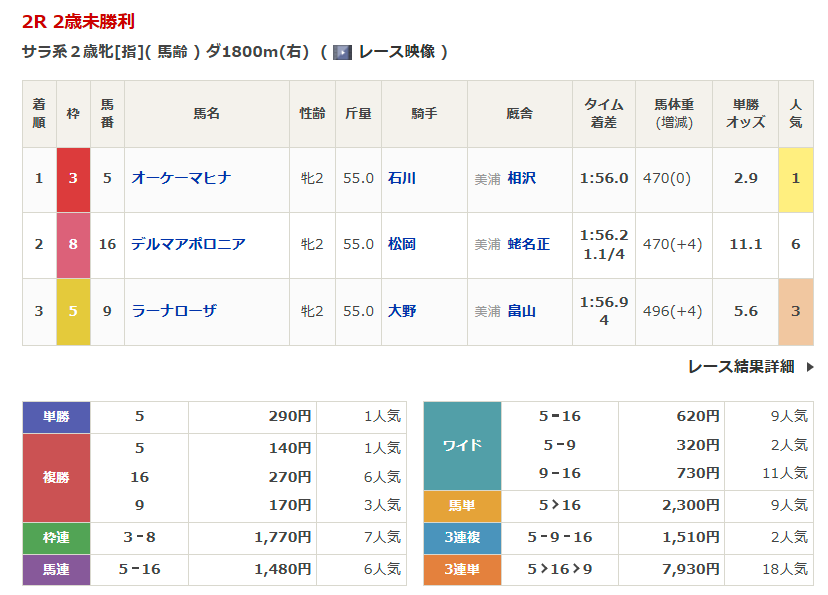Click the yellow frame number 5 cell
Viewport: 828px width, 595px height.
[x=73, y=311]
